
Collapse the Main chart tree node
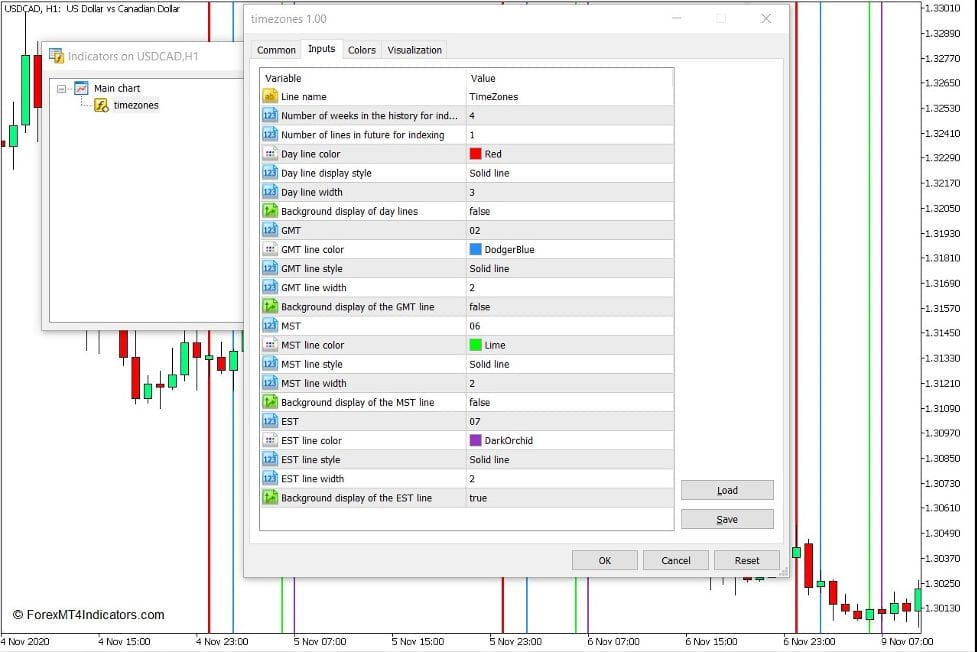click(62, 88)
